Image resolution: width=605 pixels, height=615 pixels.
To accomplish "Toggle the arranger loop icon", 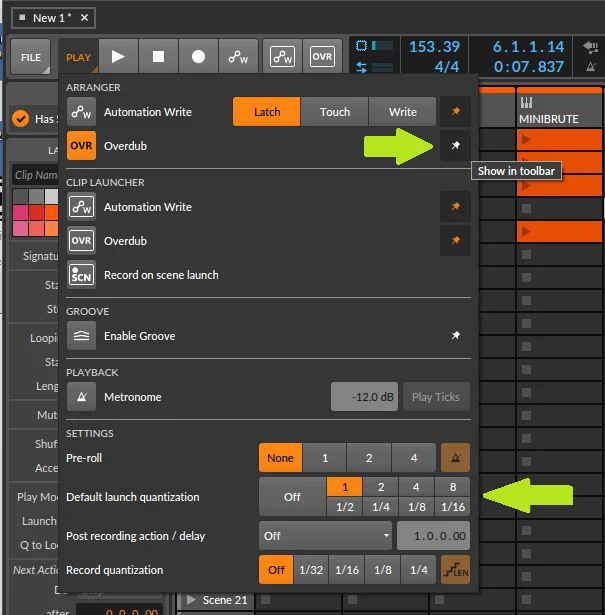I will point(362,67).
